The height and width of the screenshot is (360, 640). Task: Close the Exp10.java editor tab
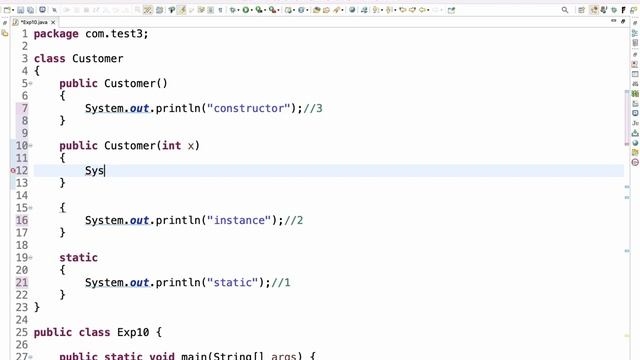pyautogui.click(x=53, y=22)
